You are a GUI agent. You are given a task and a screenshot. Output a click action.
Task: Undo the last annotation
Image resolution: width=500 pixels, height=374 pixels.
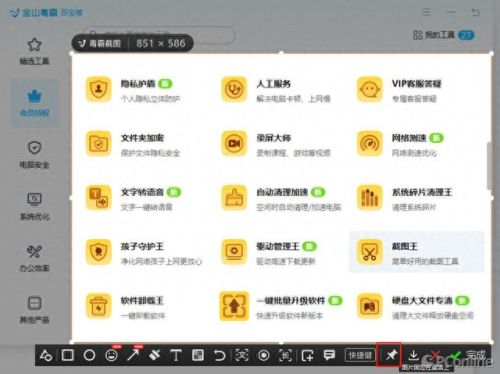(x=220, y=355)
